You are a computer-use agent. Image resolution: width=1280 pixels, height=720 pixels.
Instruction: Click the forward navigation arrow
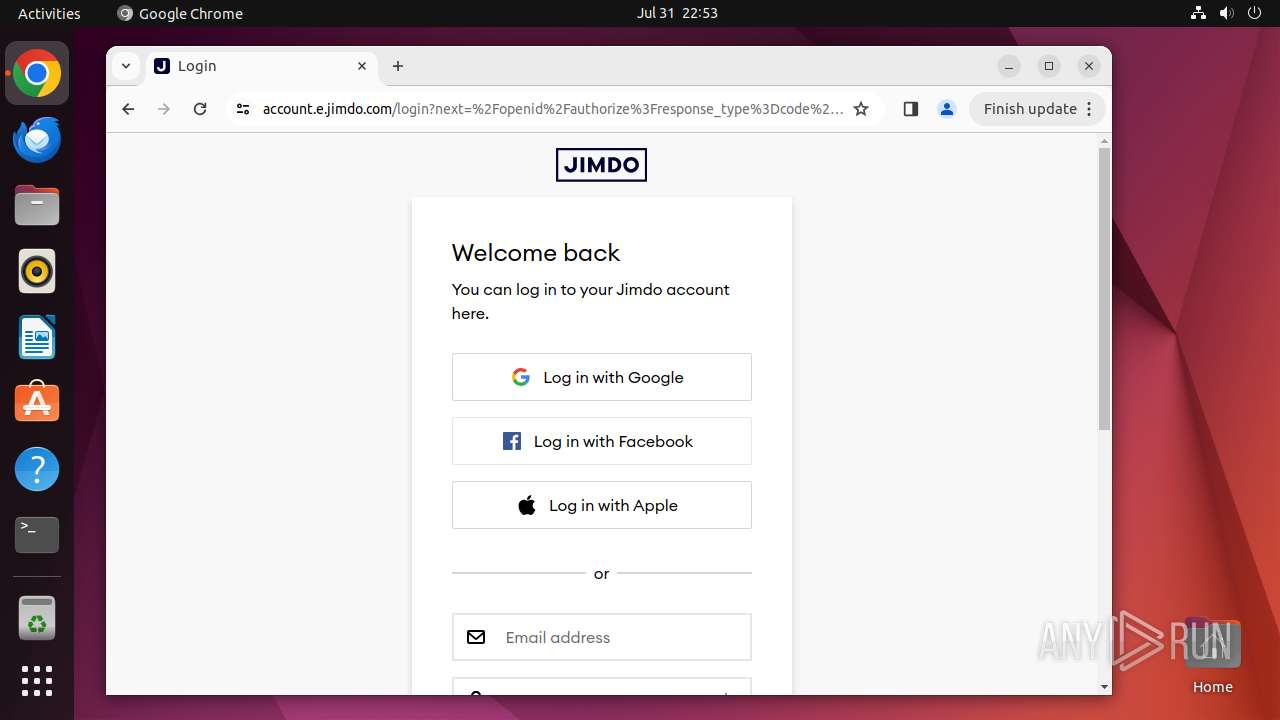point(164,109)
